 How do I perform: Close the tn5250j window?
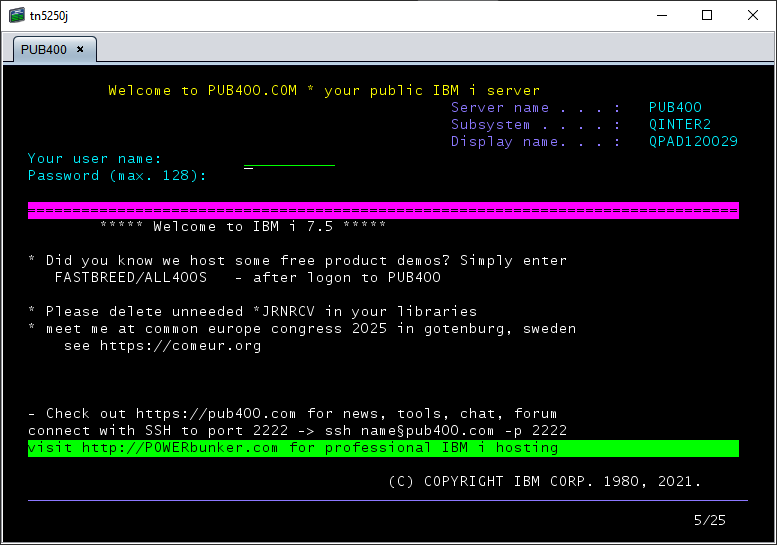pos(753,15)
